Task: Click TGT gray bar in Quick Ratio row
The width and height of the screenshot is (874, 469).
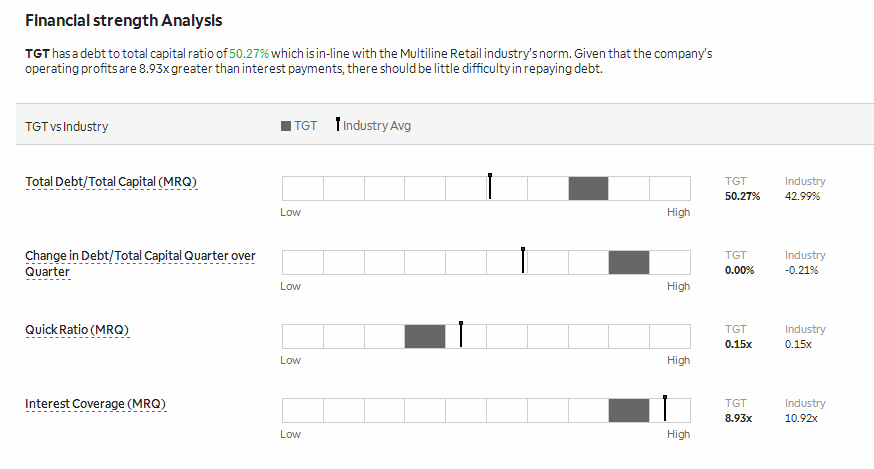Action: (425, 336)
